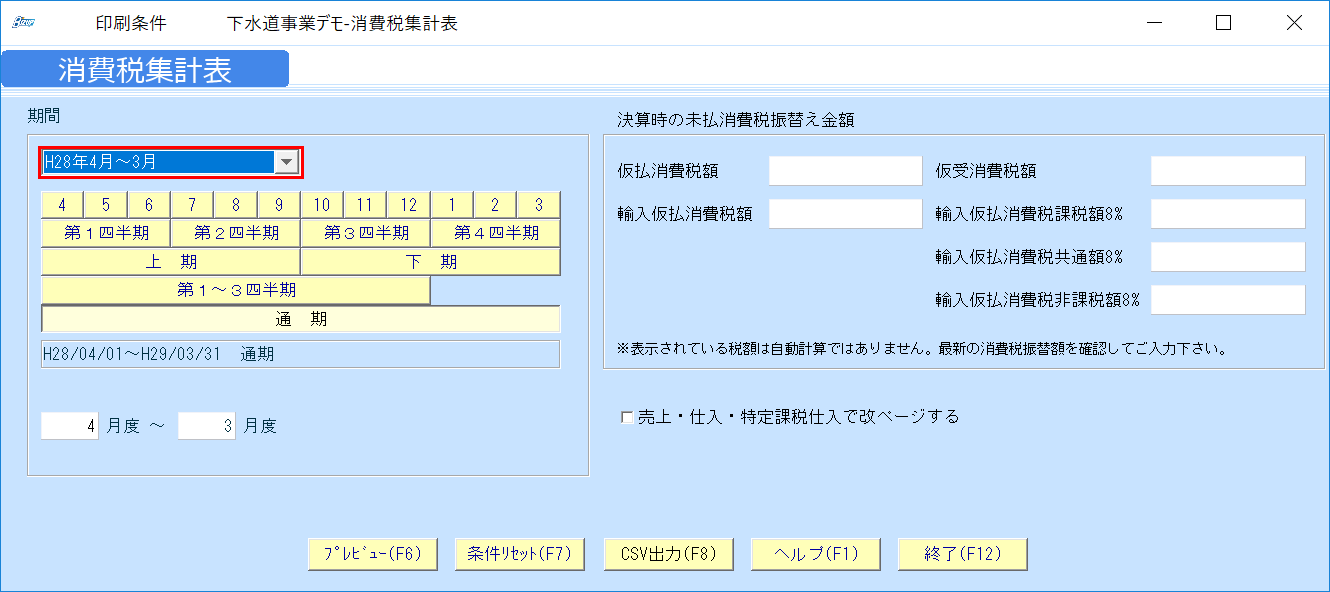
Task: Select 第4四半期 (fourth quarter)
Action: coord(495,232)
